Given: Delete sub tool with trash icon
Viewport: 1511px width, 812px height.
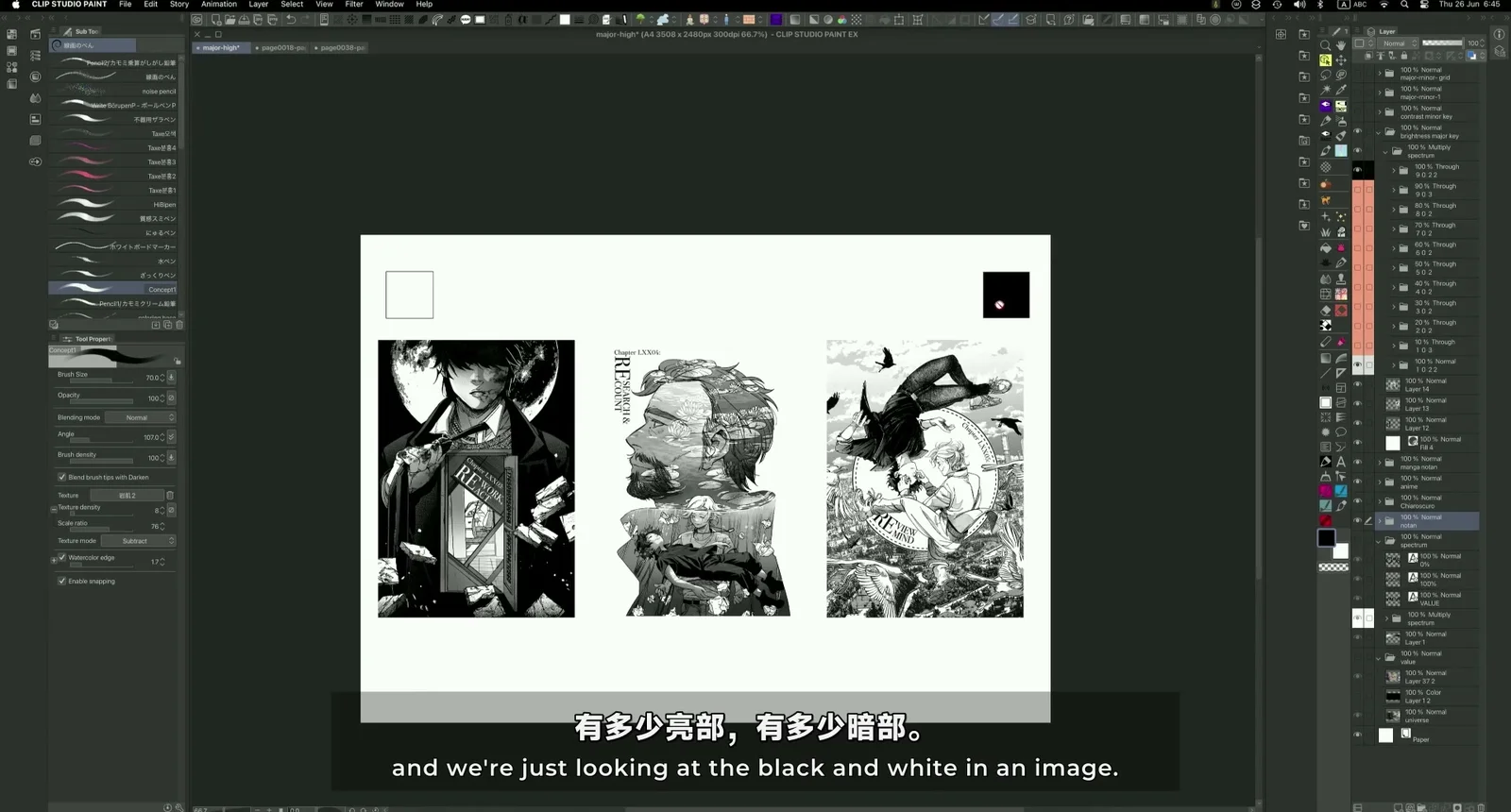Looking at the screenshot, I should (179, 325).
